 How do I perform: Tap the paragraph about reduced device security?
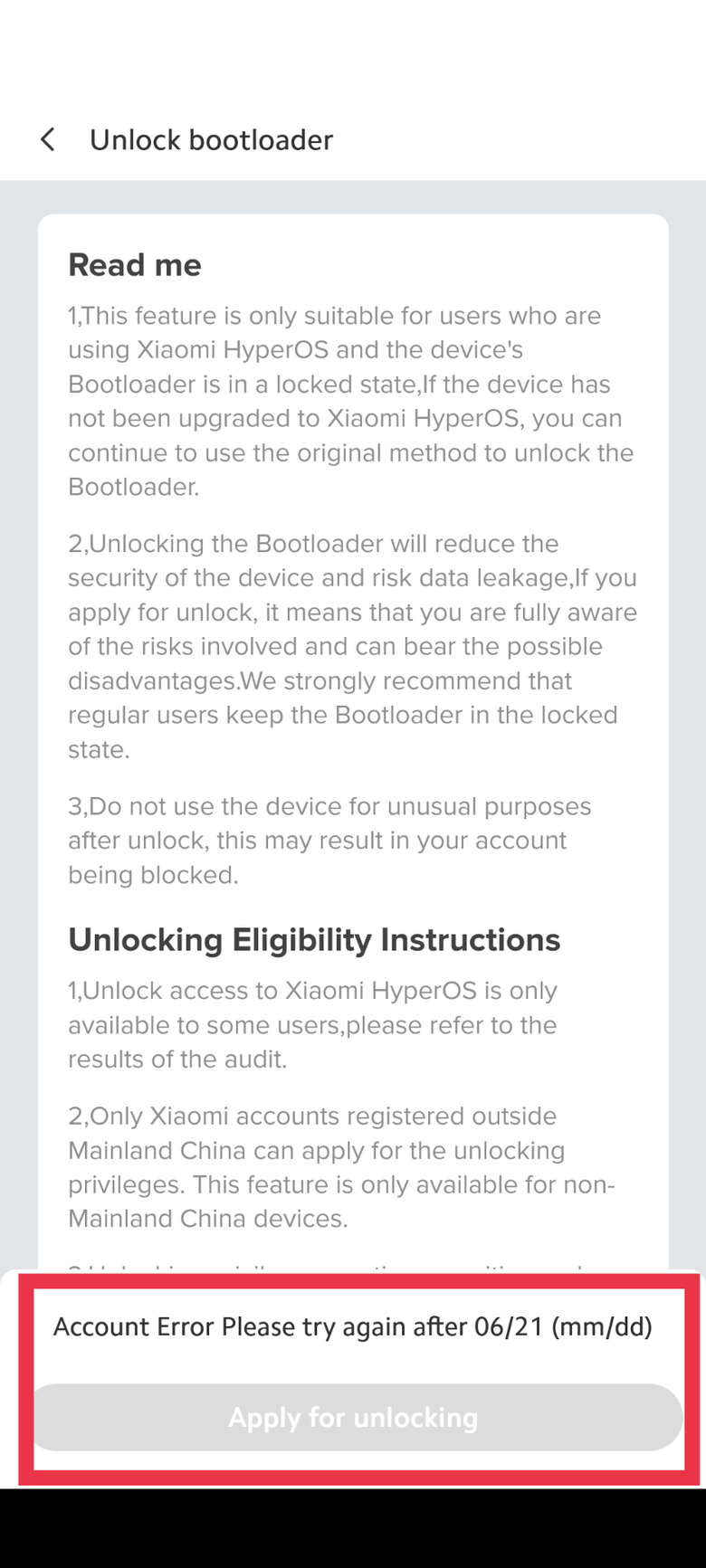coord(352,594)
